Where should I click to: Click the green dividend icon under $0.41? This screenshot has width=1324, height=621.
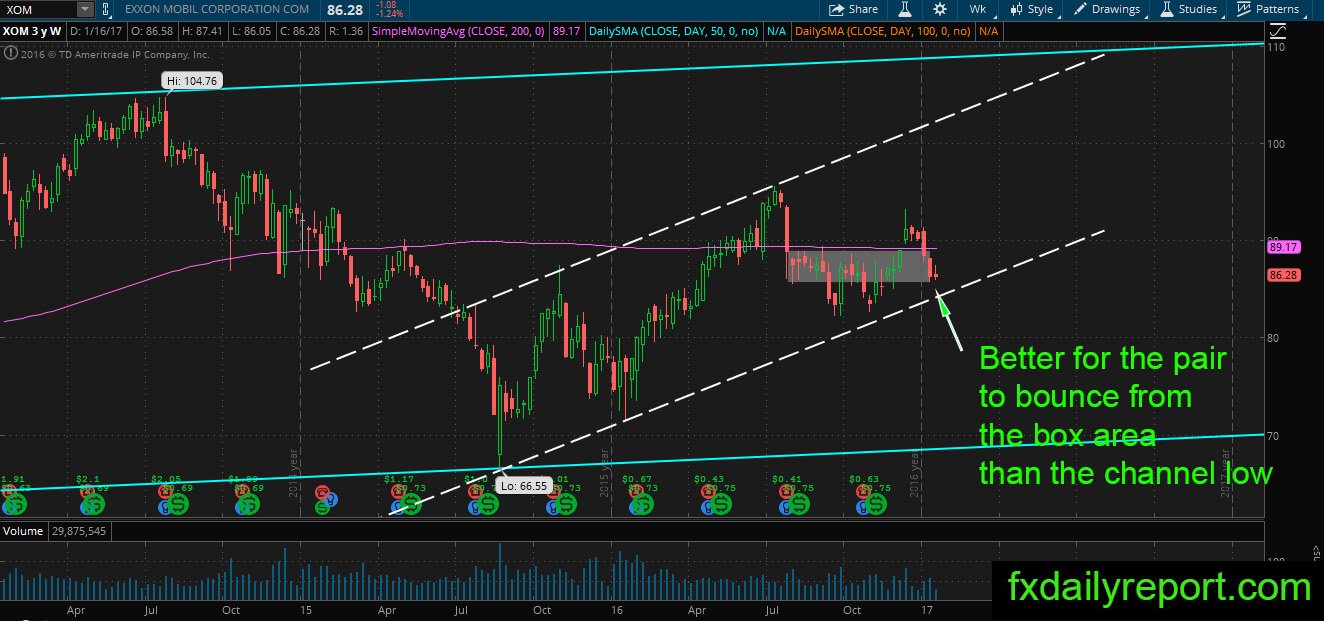click(x=797, y=504)
